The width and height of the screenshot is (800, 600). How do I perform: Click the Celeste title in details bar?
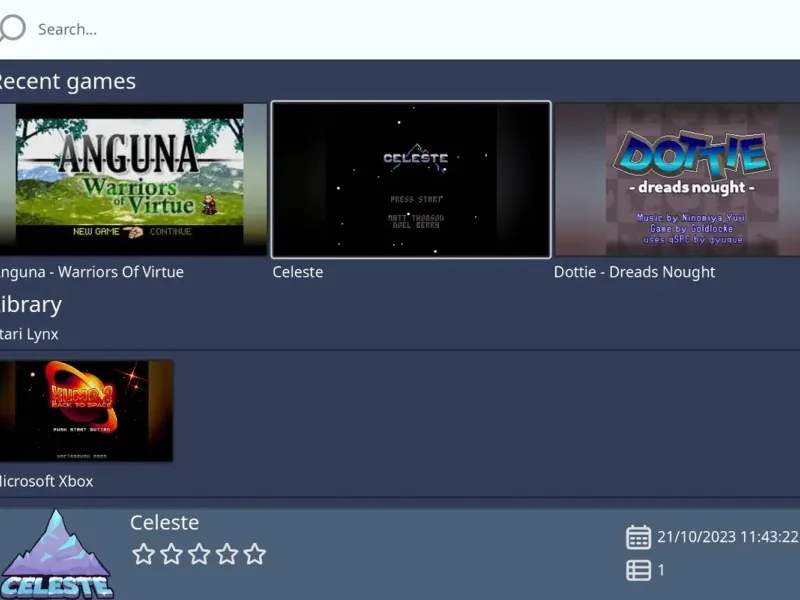click(164, 522)
